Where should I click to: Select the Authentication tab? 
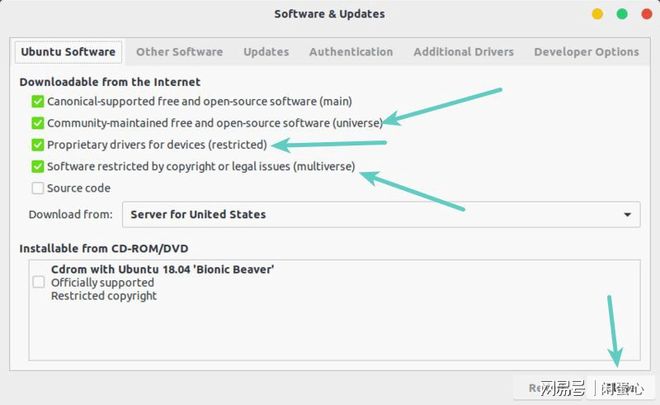[x=351, y=52]
